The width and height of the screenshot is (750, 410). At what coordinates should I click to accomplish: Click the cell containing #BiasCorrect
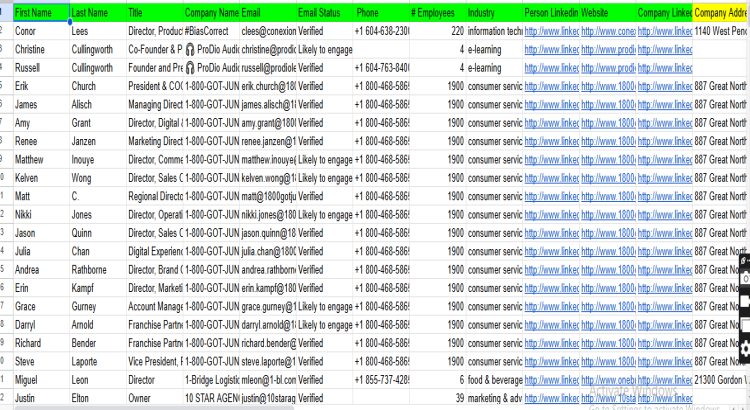(211, 32)
